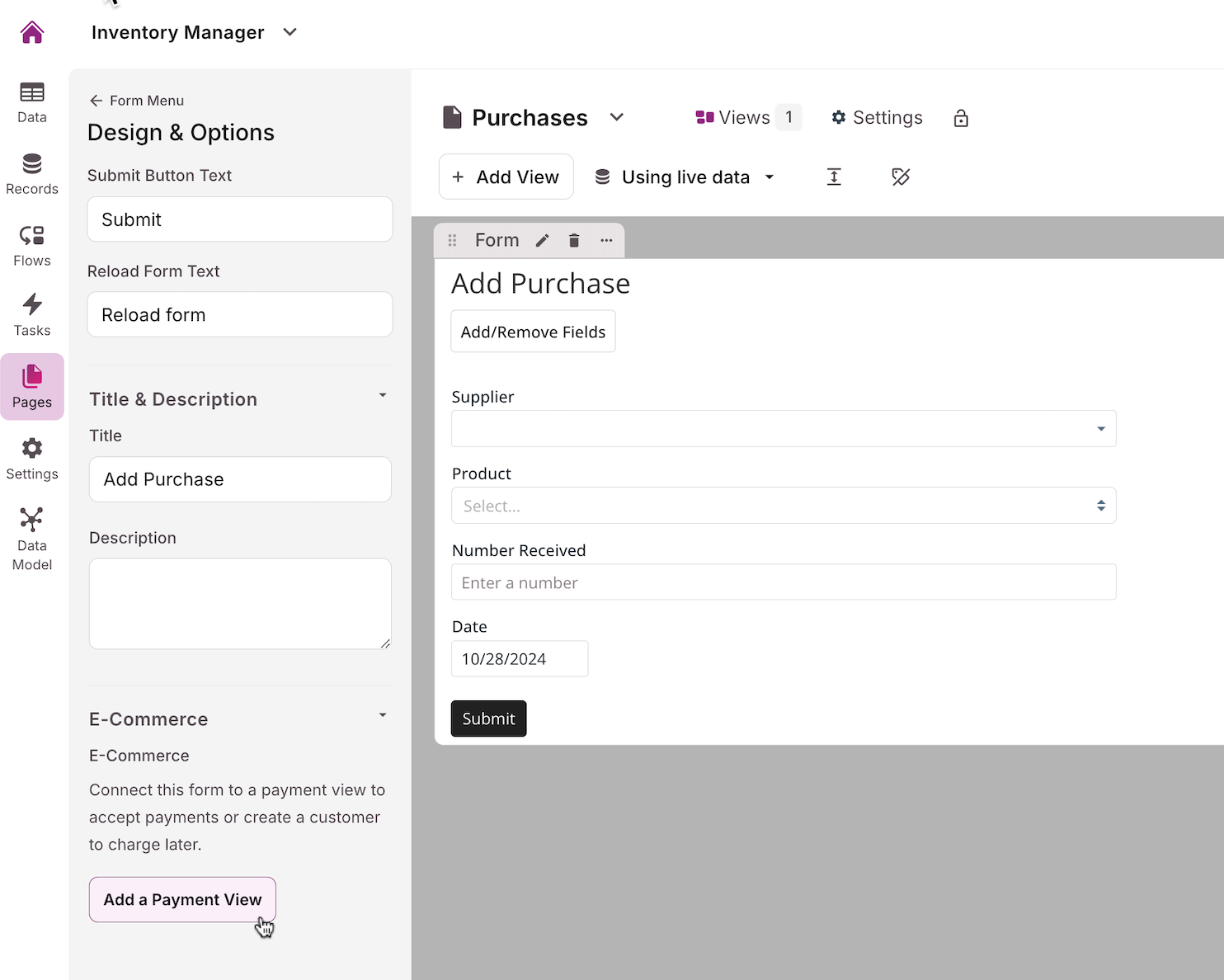Click the home icon in the sidebar
The width and height of the screenshot is (1224, 980).
pyautogui.click(x=32, y=33)
